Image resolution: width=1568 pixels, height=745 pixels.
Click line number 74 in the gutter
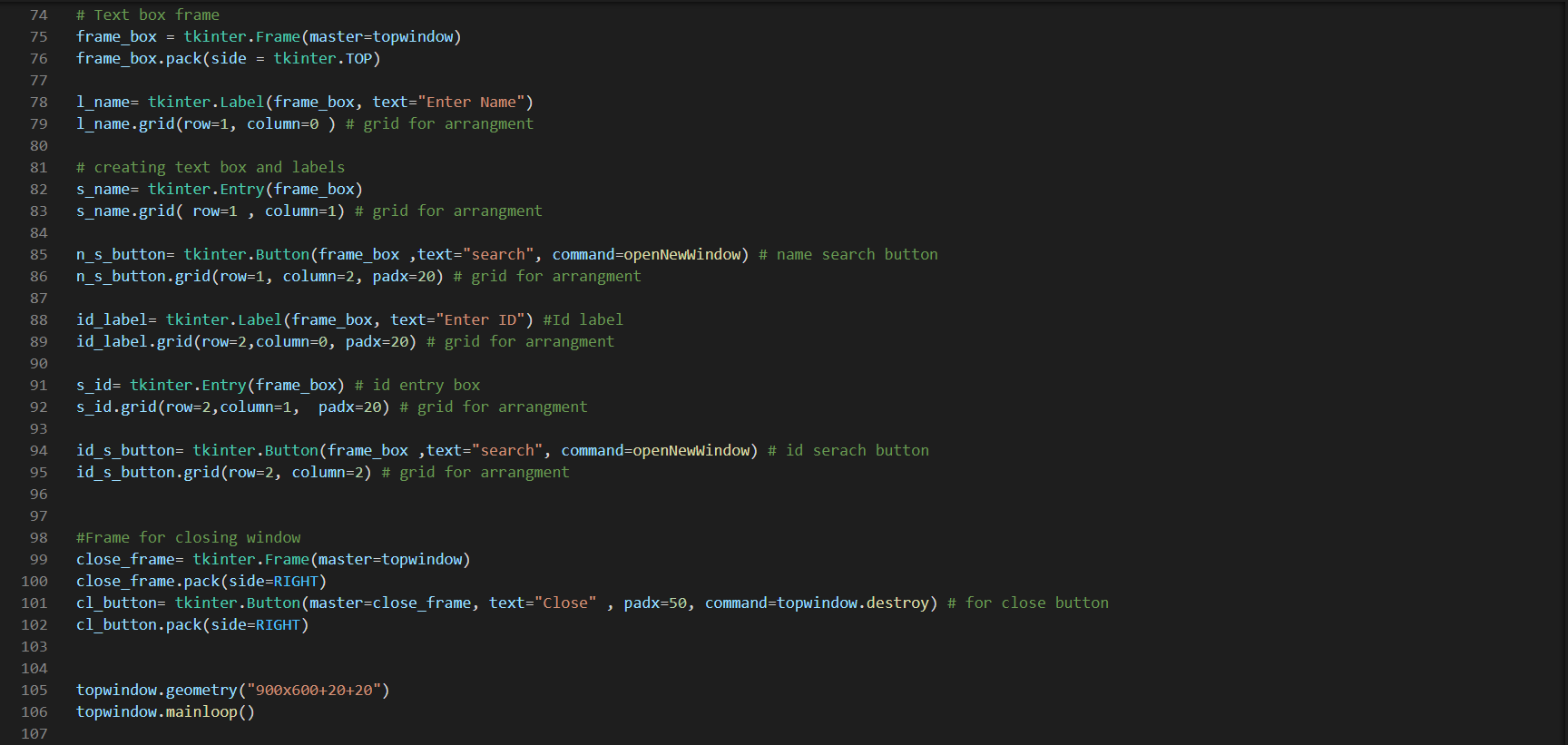click(x=38, y=15)
